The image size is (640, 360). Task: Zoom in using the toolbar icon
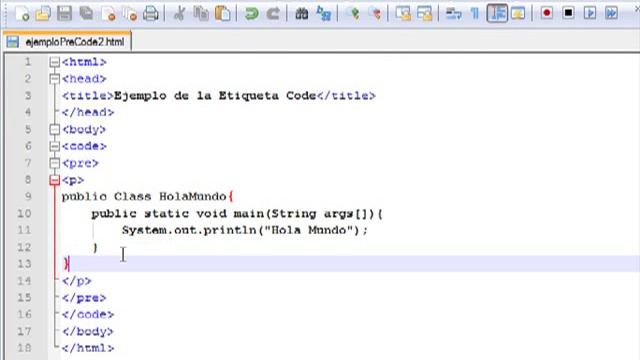click(x=353, y=13)
